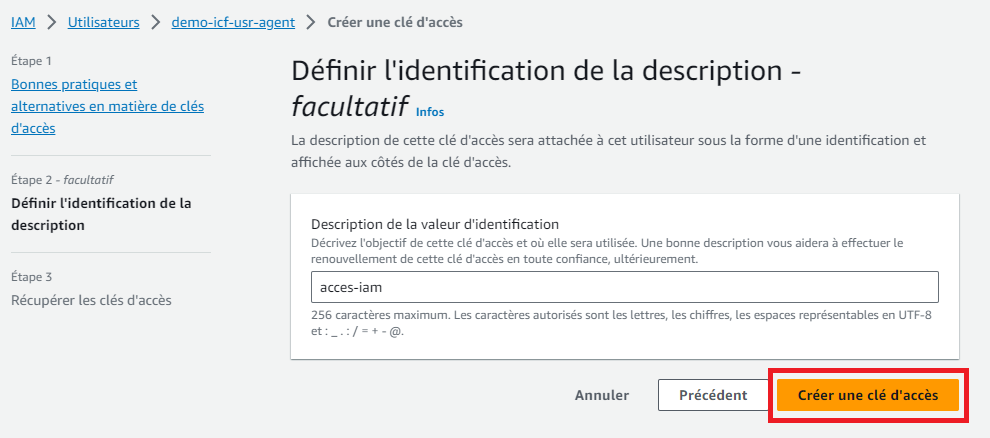Click Étape 2 - facultatif sidebar label
The width and height of the screenshot is (990, 438).
tap(63, 180)
